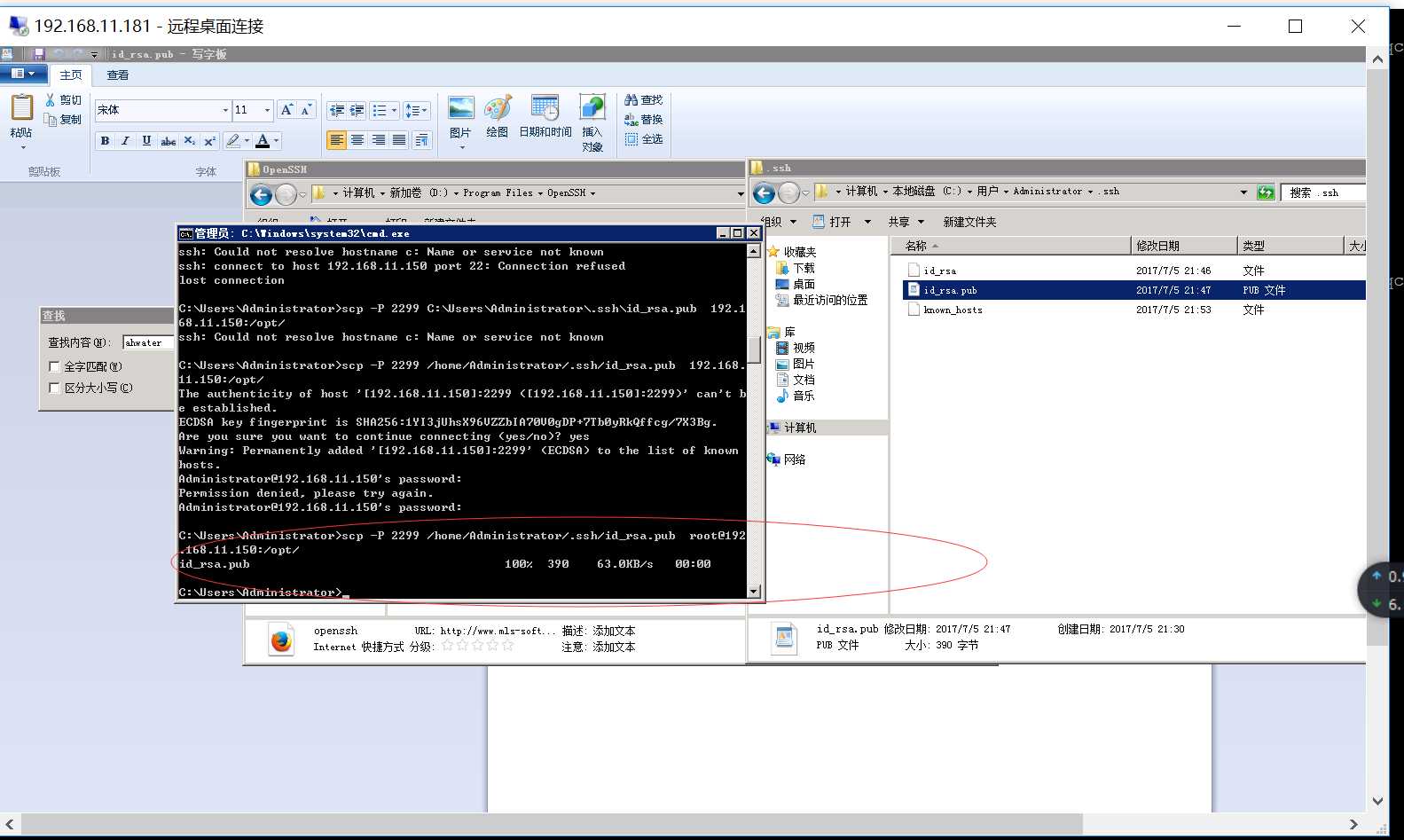Align text right in WordPad
The width and height of the screenshot is (1404, 840).
tap(378, 140)
